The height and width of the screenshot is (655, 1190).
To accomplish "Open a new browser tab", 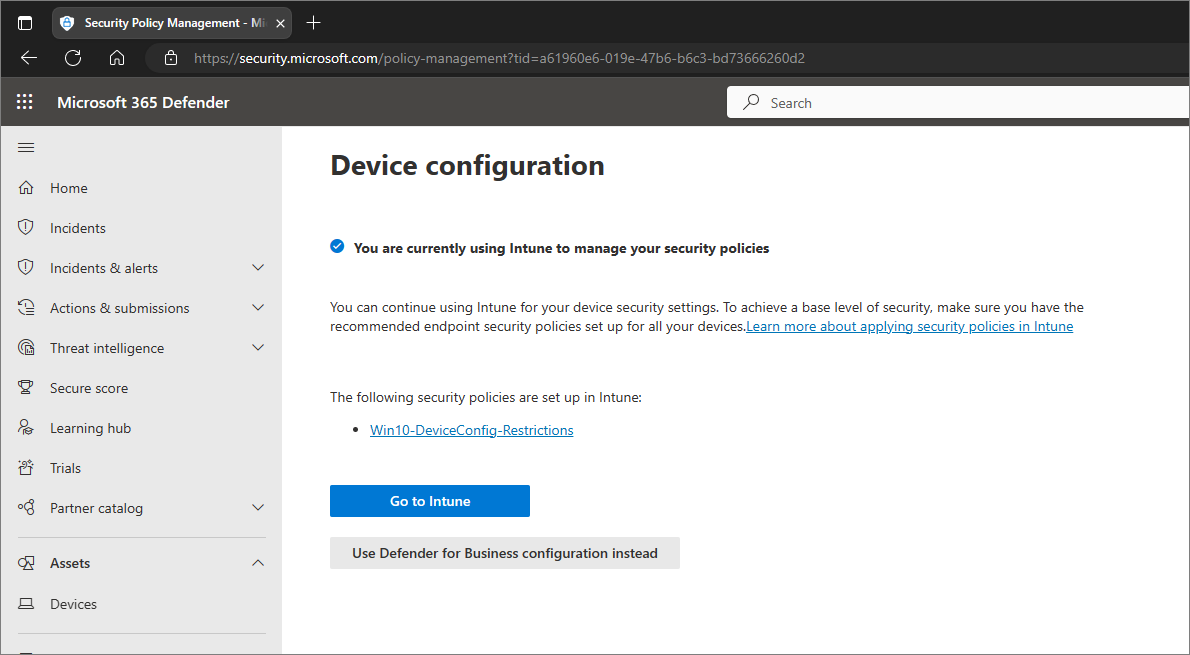I will (x=314, y=22).
